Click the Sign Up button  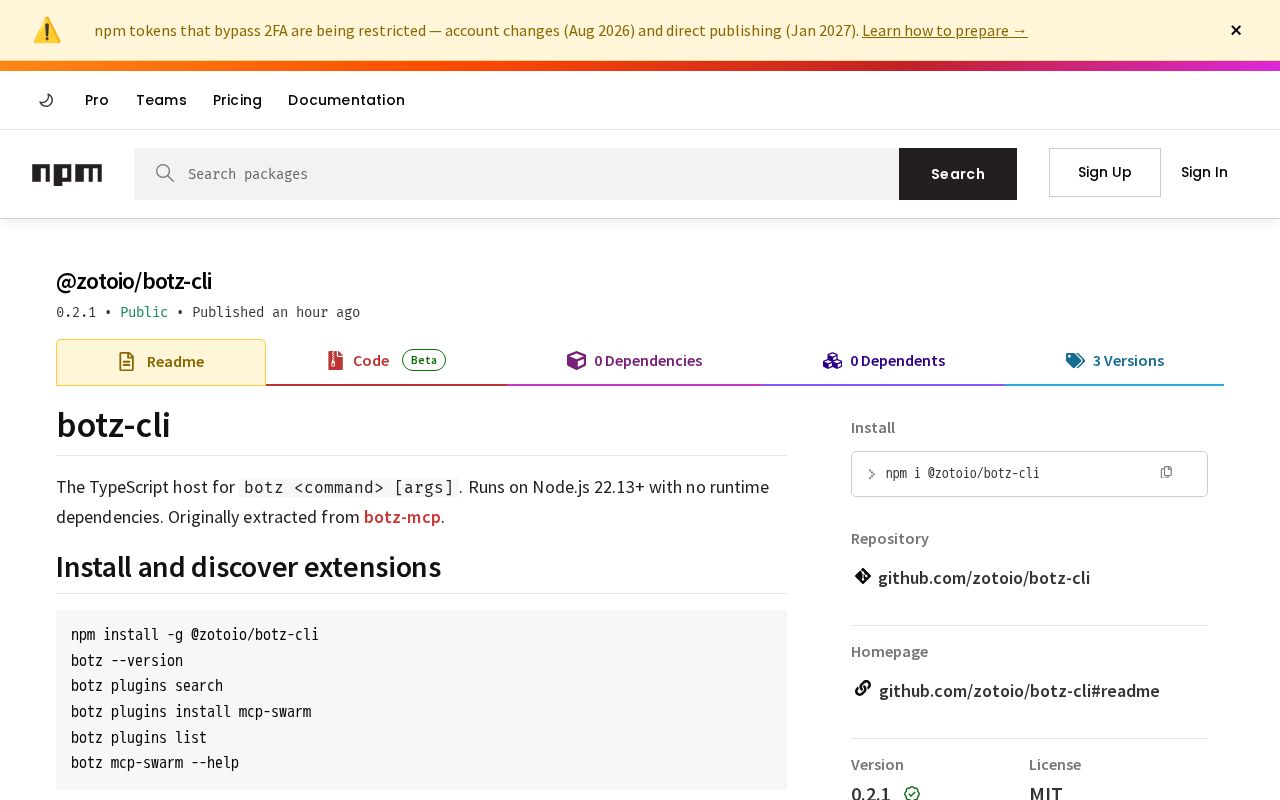point(1105,172)
